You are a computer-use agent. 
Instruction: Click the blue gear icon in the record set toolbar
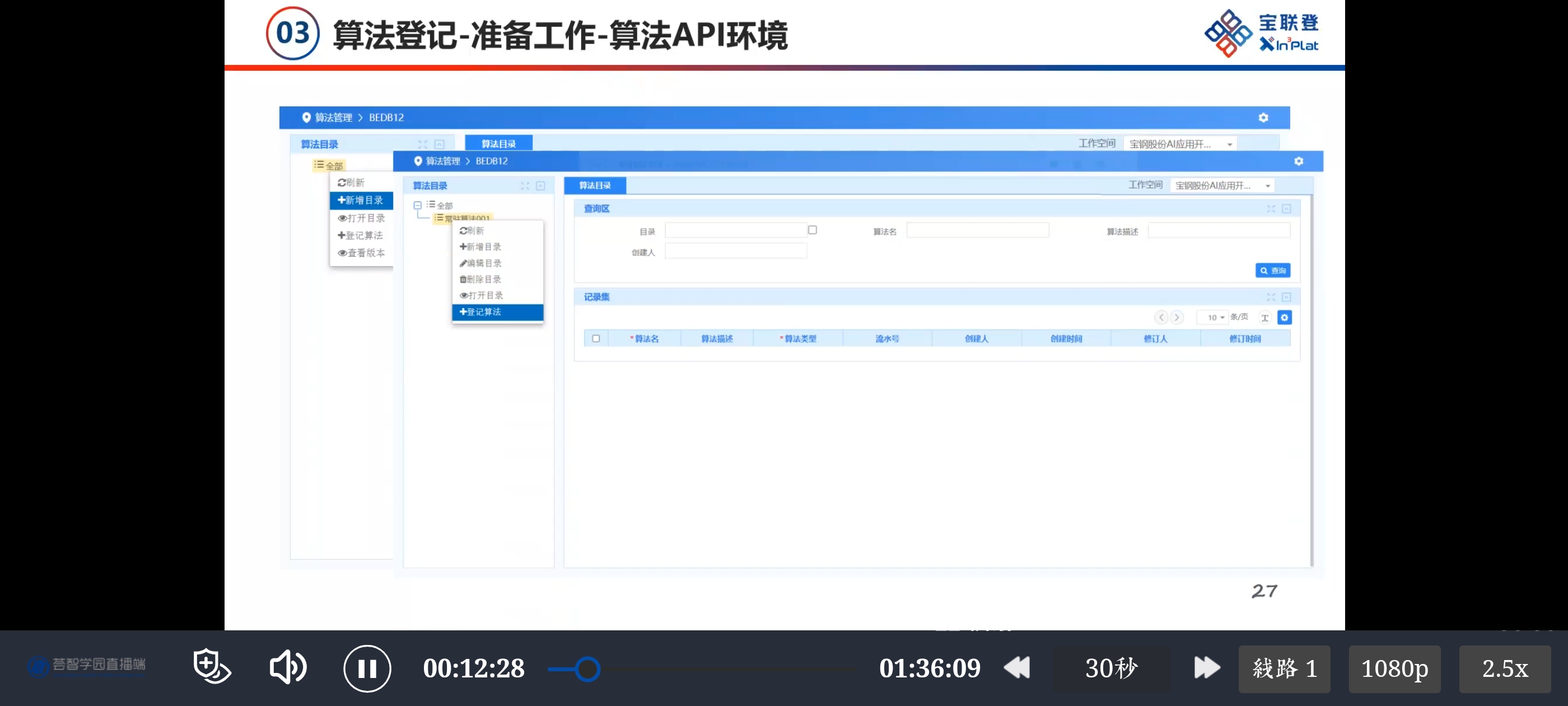point(1284,317)
